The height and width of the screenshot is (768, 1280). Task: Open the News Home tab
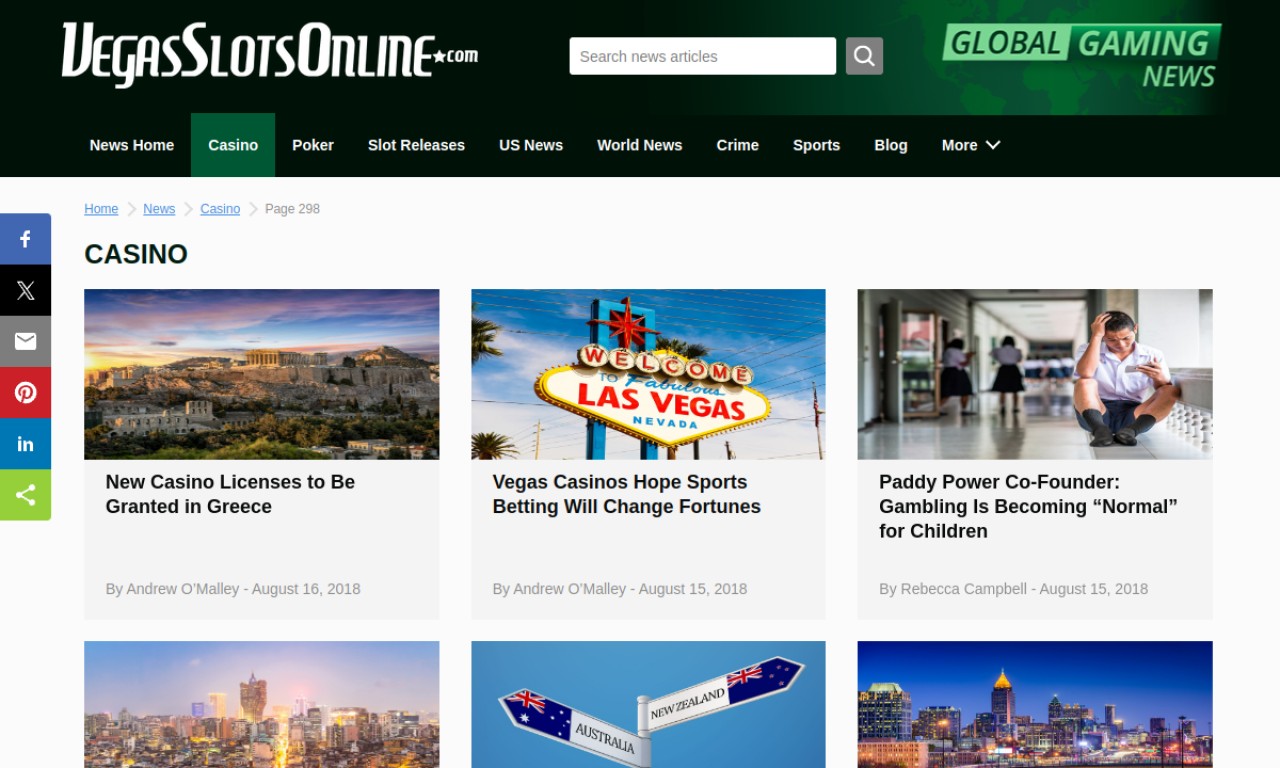click(x=132, y=145)
